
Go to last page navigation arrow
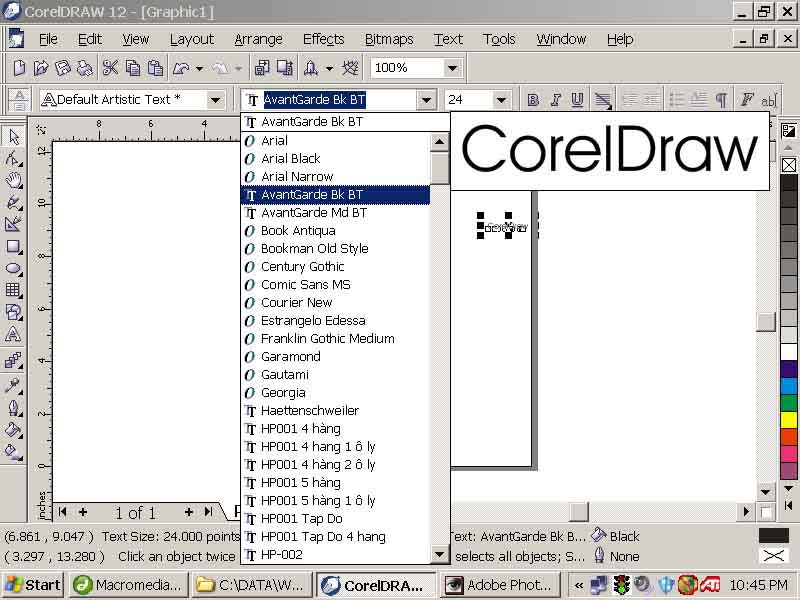point(208,512)
